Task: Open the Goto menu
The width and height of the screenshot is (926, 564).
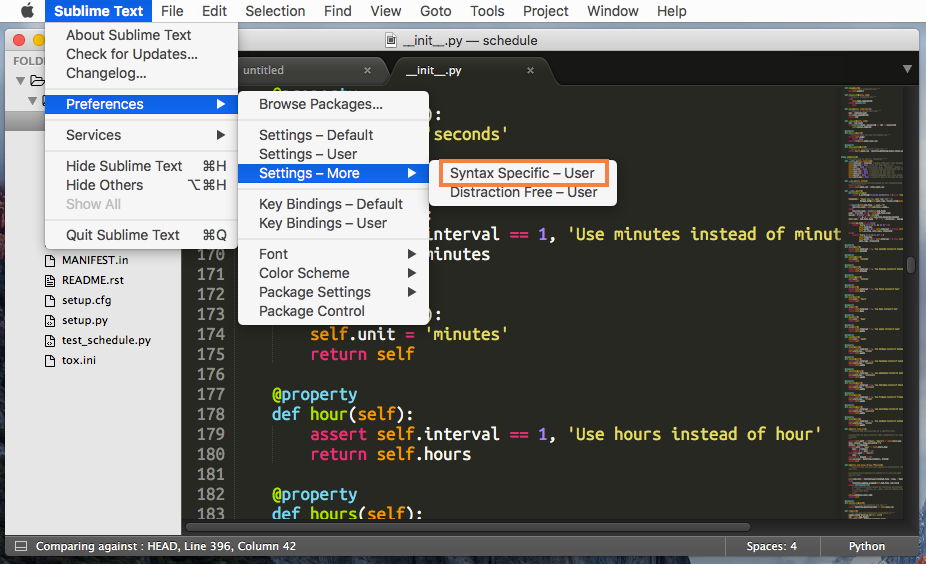Action: (x=436, y=11)
